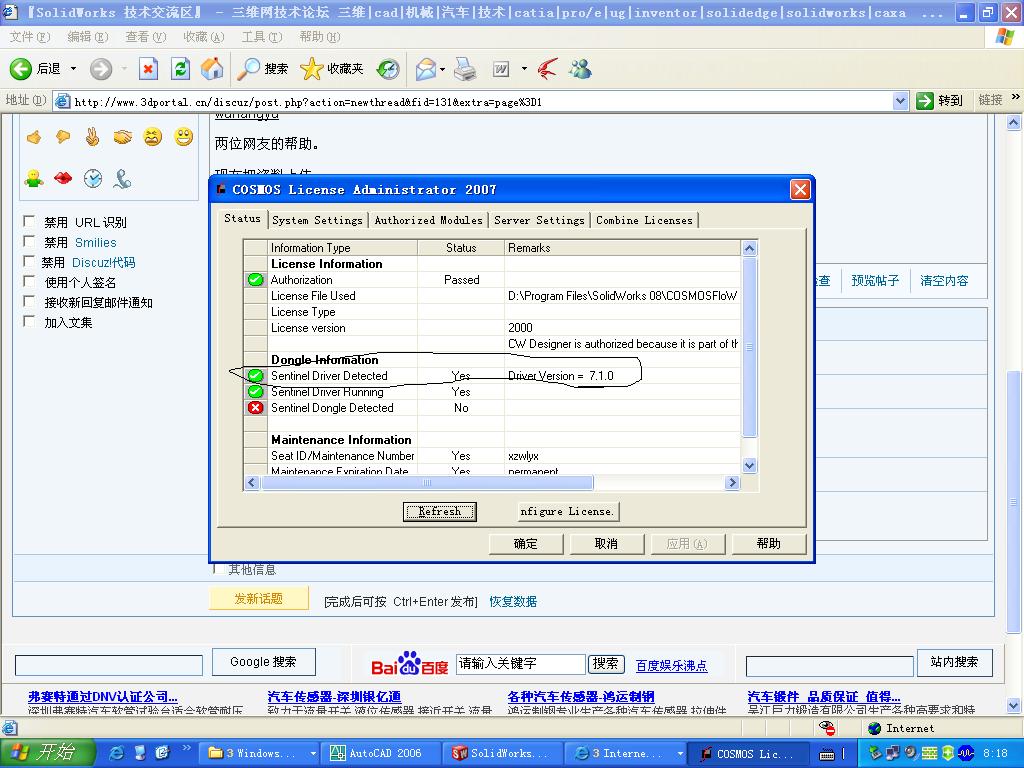This screenshot has width=1024, height=768.
Task: Switch to the Authorized Modules tab
Action: tap(428, 220)
